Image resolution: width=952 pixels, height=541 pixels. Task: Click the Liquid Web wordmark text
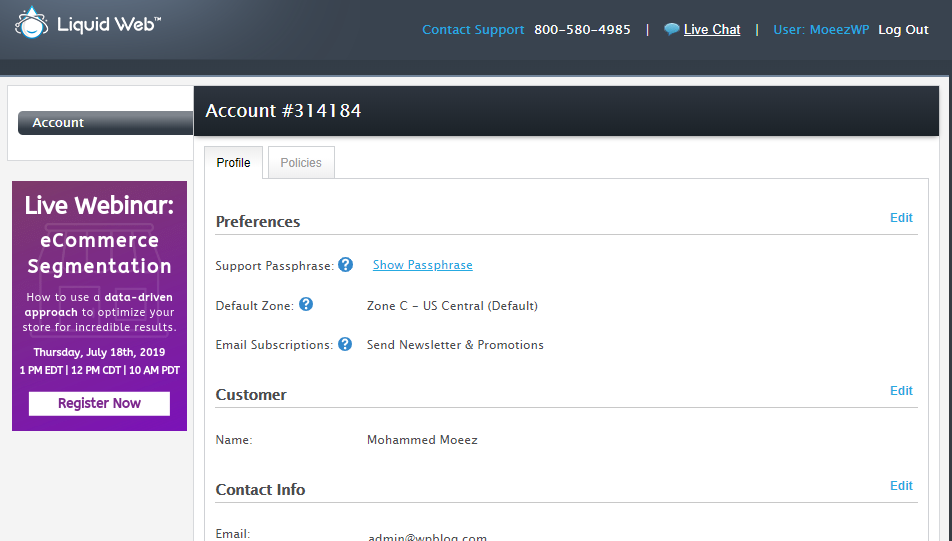(109, 24)
